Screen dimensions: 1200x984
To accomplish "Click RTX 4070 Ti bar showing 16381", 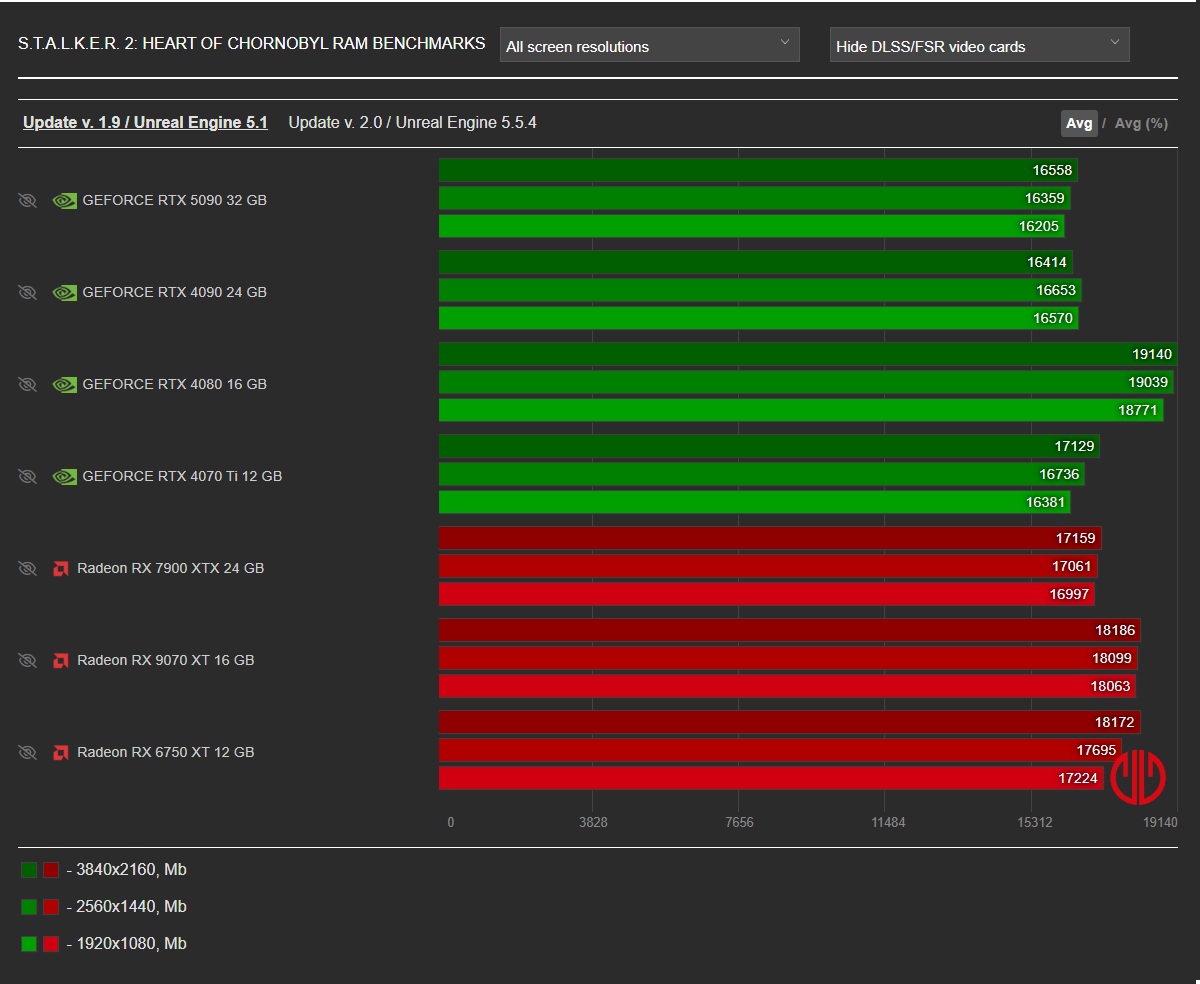I will [x=755, y=502].
